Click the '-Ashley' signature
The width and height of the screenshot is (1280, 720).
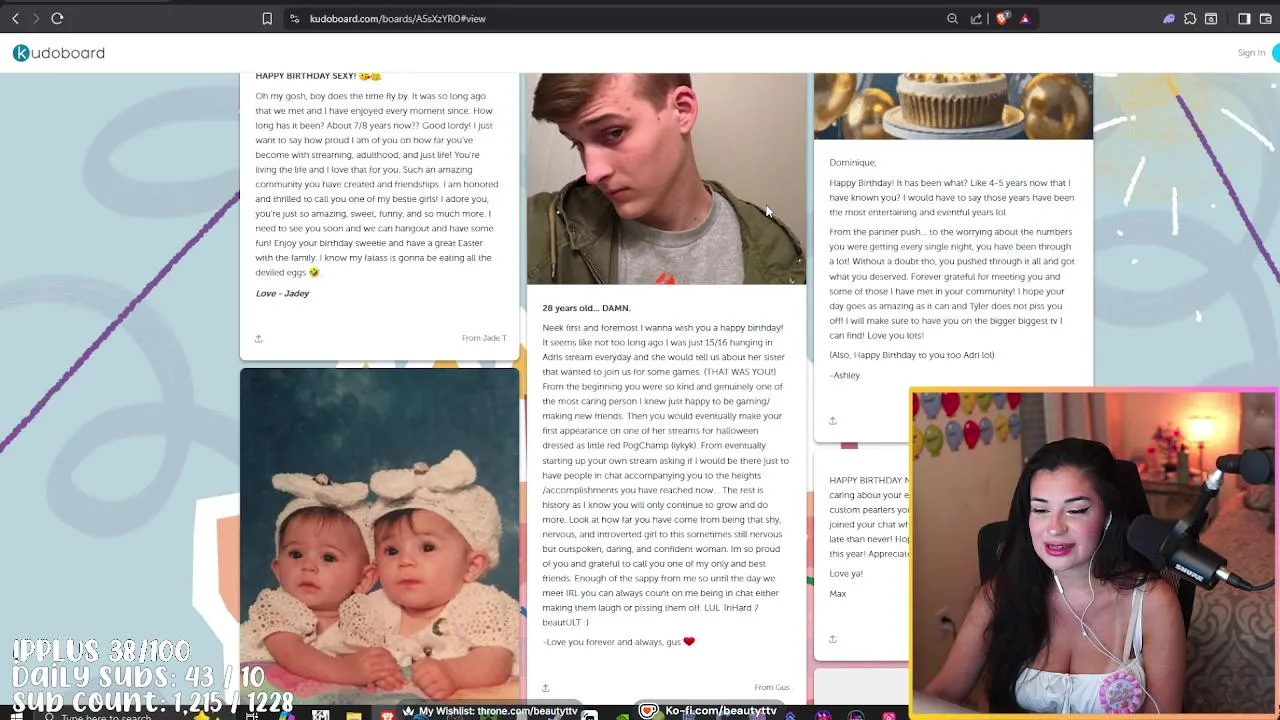click(x=844, y=375)
